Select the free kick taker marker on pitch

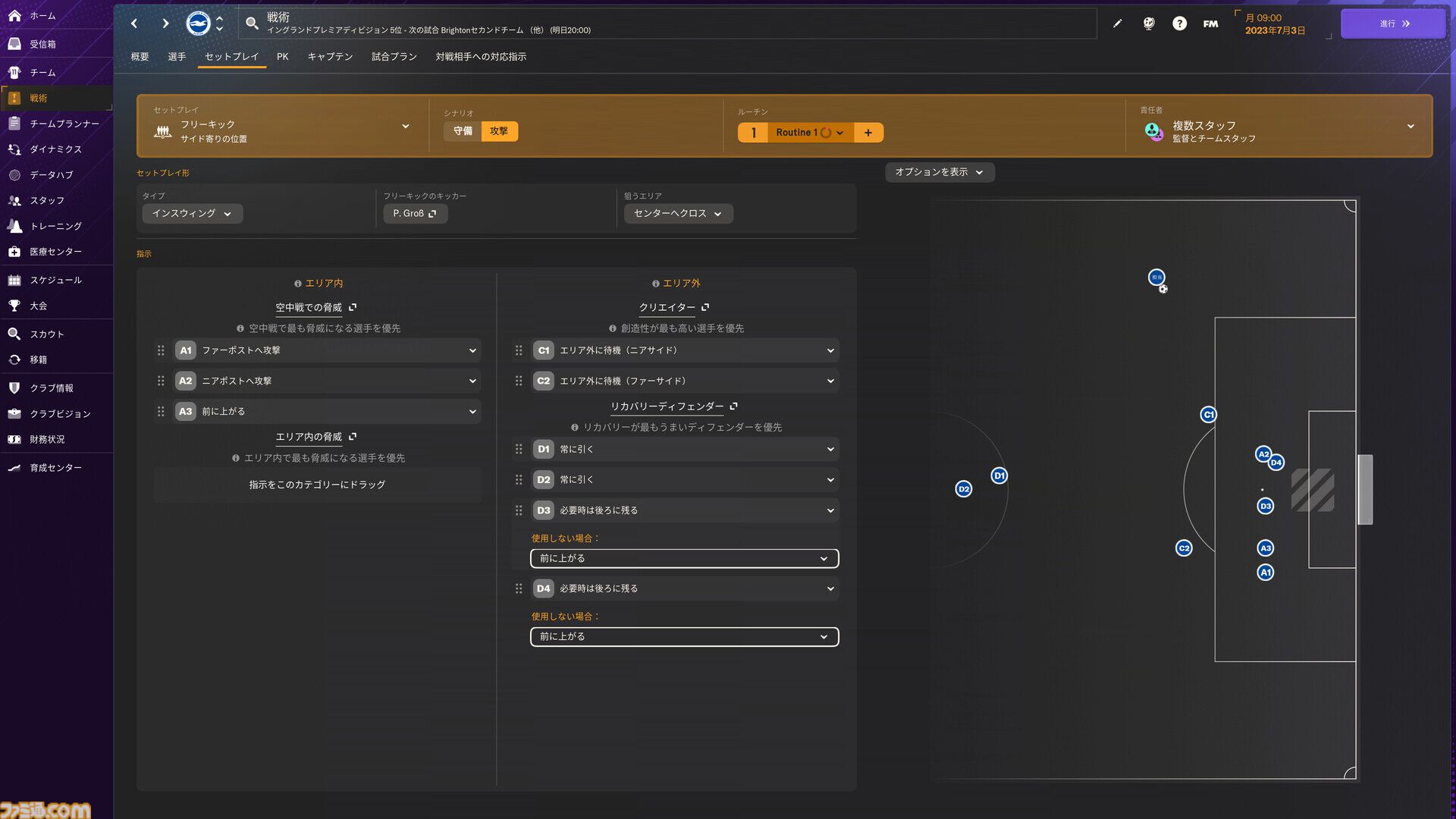click(x=1156, y=278)
